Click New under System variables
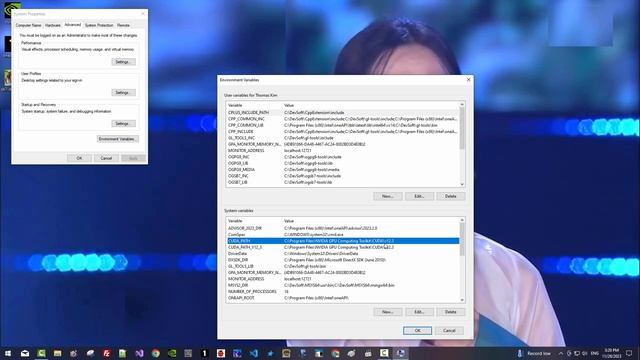Viewport: 640px width, 360px height. coord(387,312)
